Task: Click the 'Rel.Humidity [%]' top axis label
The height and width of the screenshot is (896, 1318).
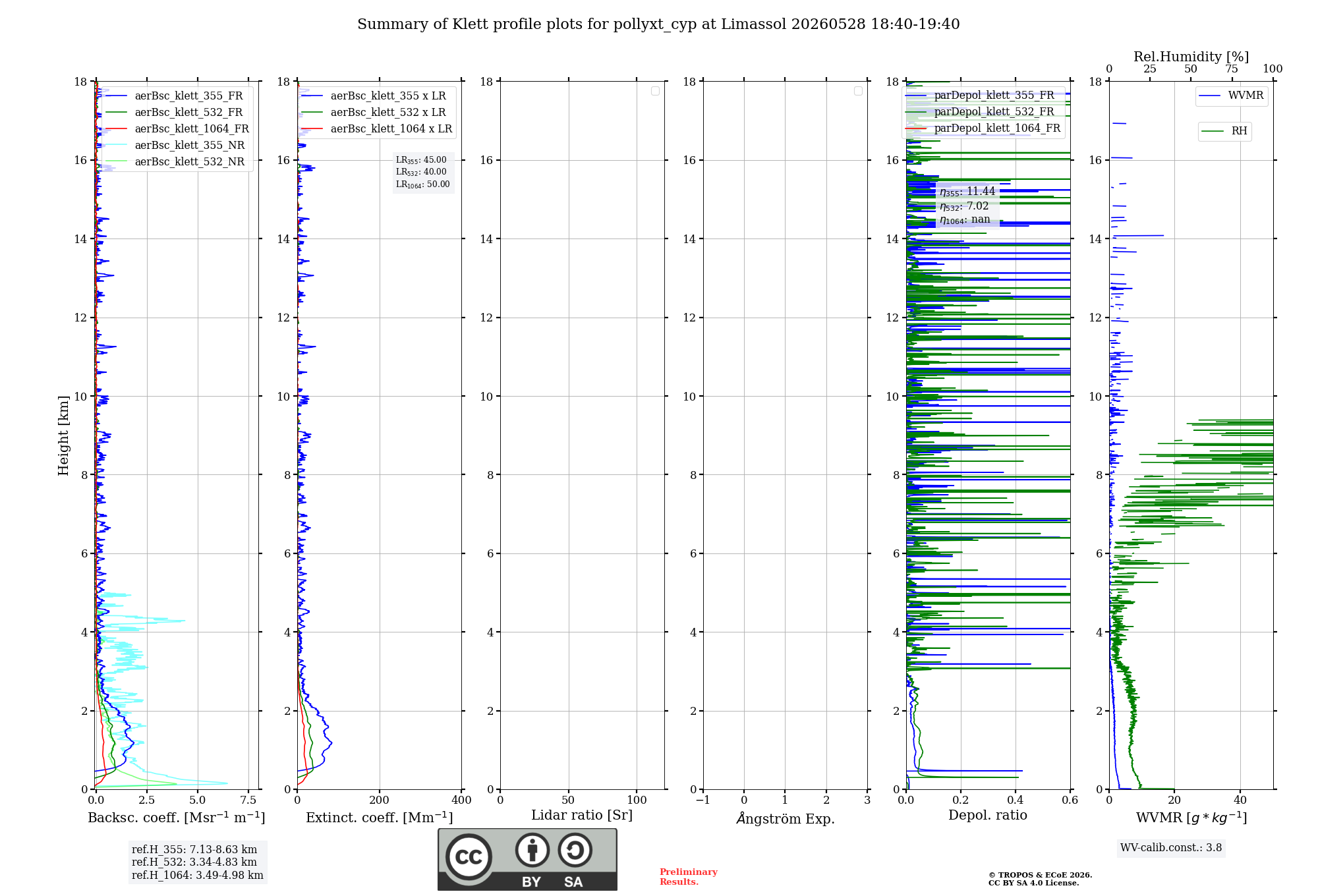Action: tap(1191, 57)
